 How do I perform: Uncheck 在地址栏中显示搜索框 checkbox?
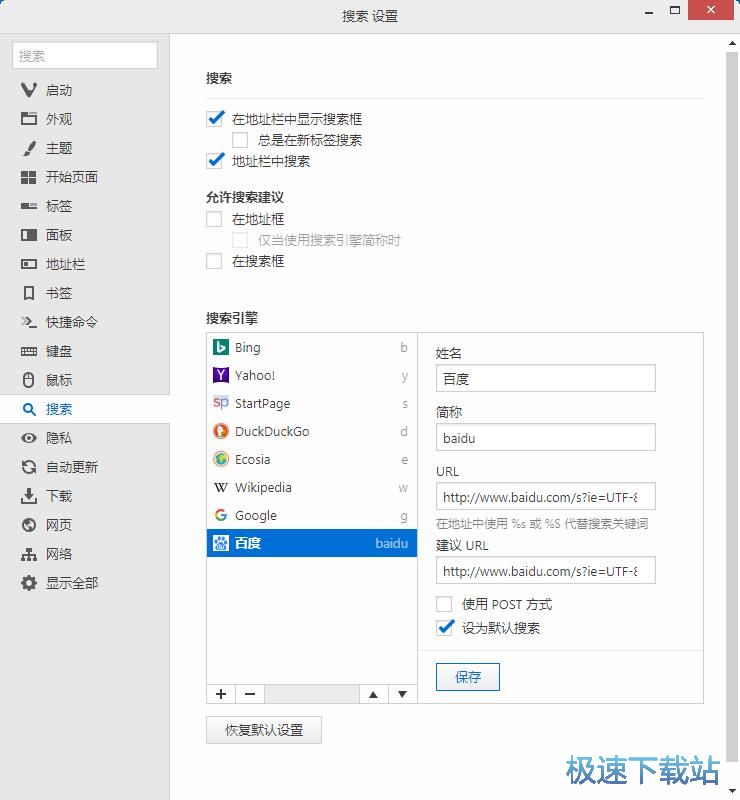point(215,118)
